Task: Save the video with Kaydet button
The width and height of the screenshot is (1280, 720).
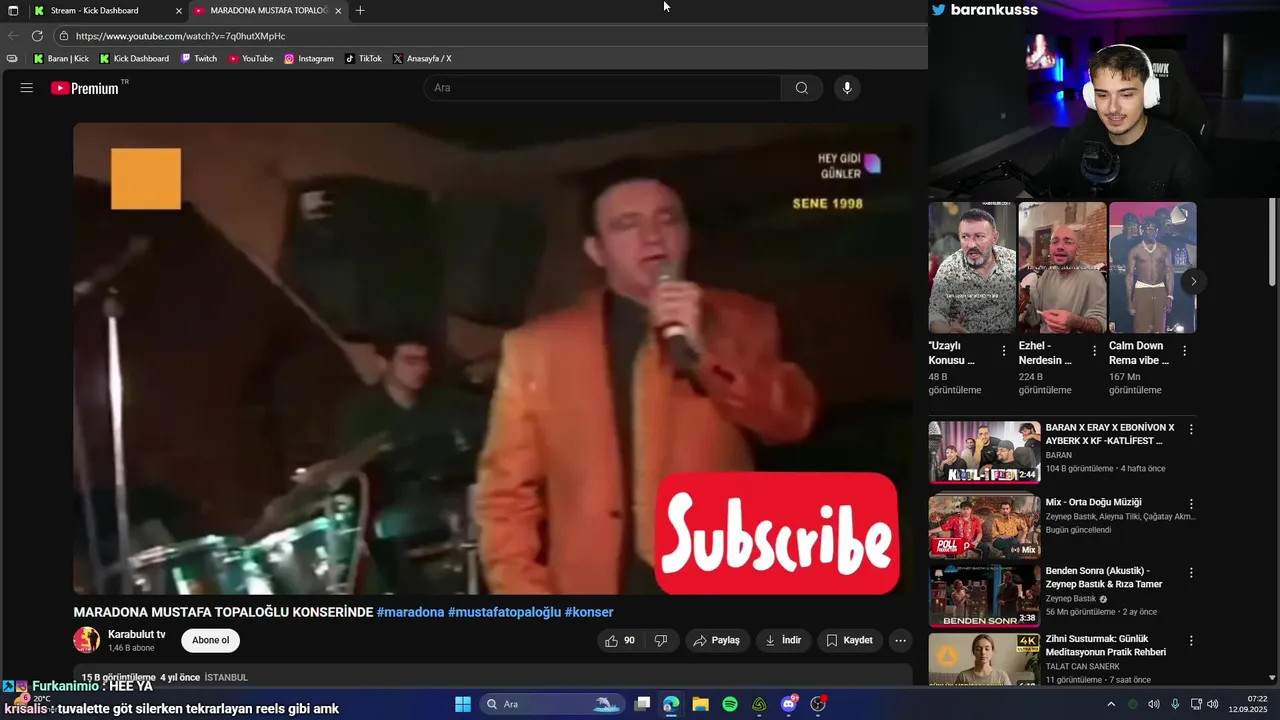Action: click(x=849, y=640)
